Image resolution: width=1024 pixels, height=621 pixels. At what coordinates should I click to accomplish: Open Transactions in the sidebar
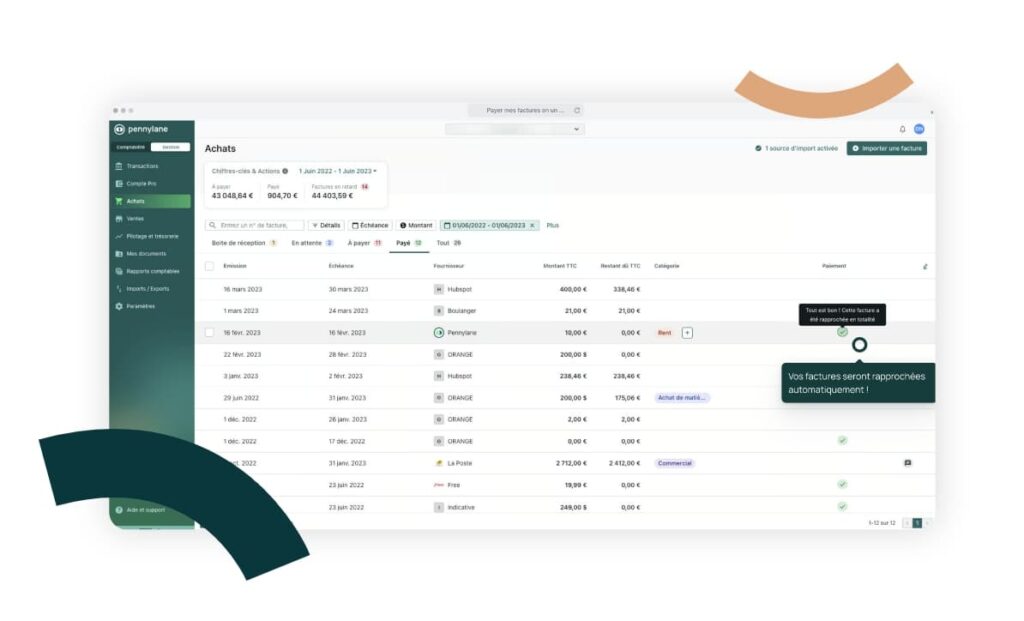[x=142, y=166]
